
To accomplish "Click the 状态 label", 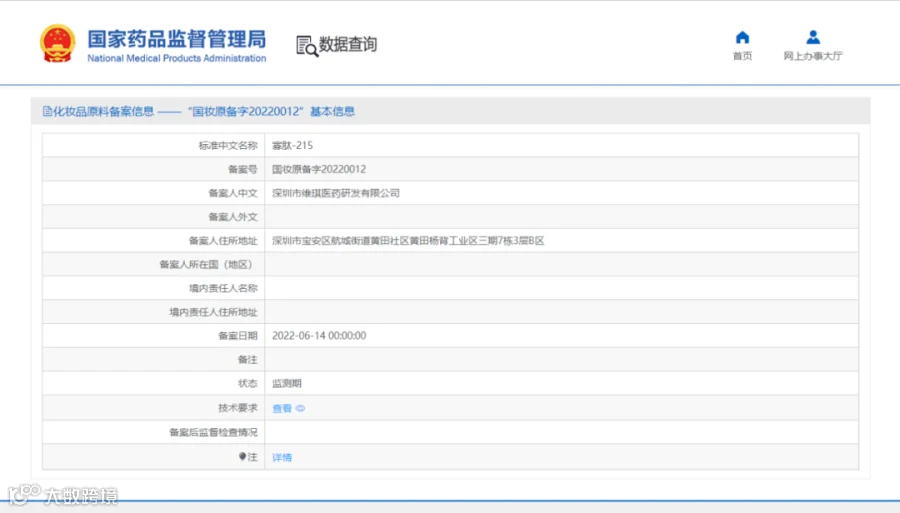I will click(247, 383).
